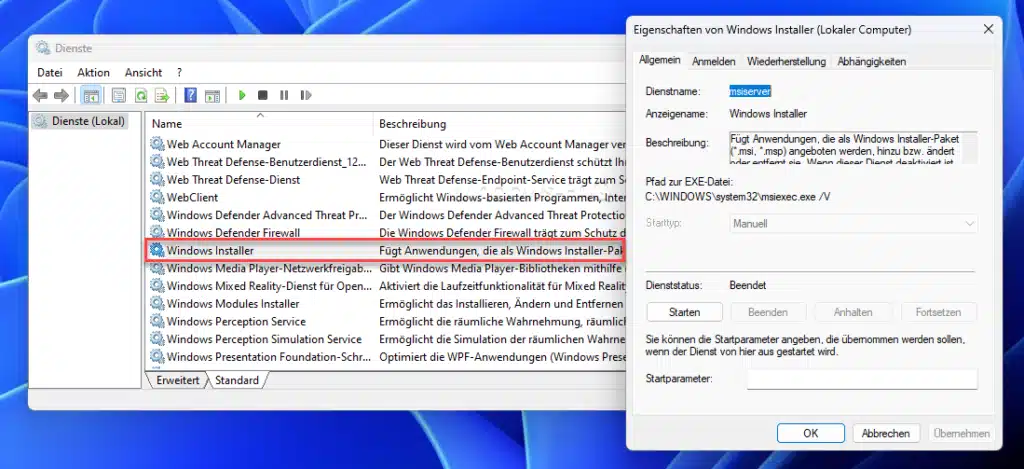This screenshot has height=469, width=1024.
Task: Click gear icon of Windows Defender Advanced Threat
Action: tap(157, 215)
